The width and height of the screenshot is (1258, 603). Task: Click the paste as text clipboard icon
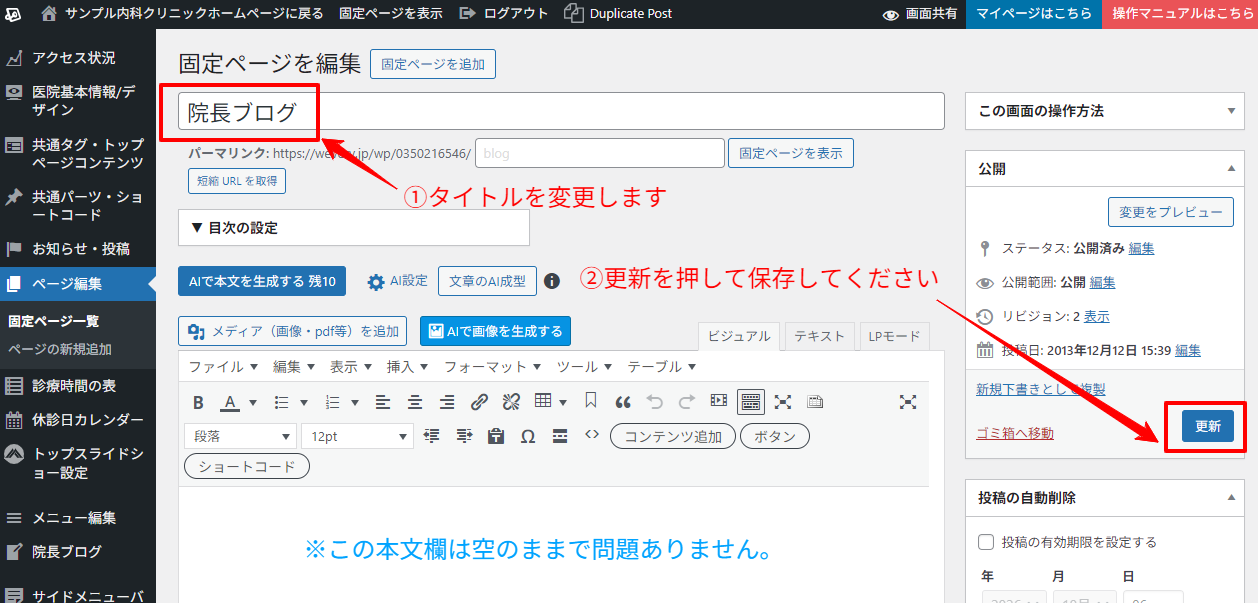pyautogui.click(x=496, y=436)
